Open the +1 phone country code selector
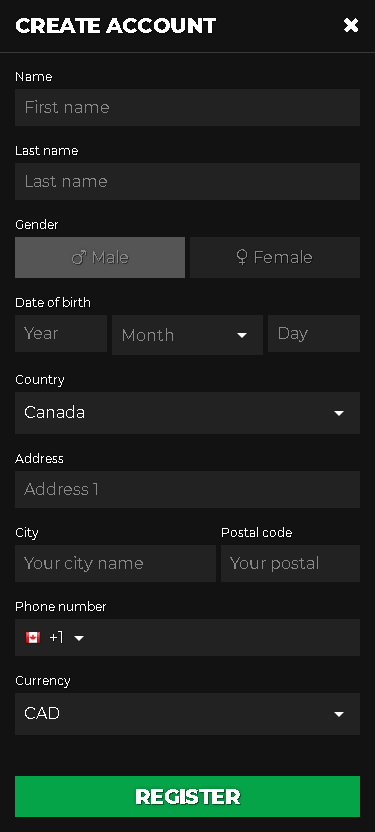The width and height of the screenshot is (375, 832). pos(55,637)
